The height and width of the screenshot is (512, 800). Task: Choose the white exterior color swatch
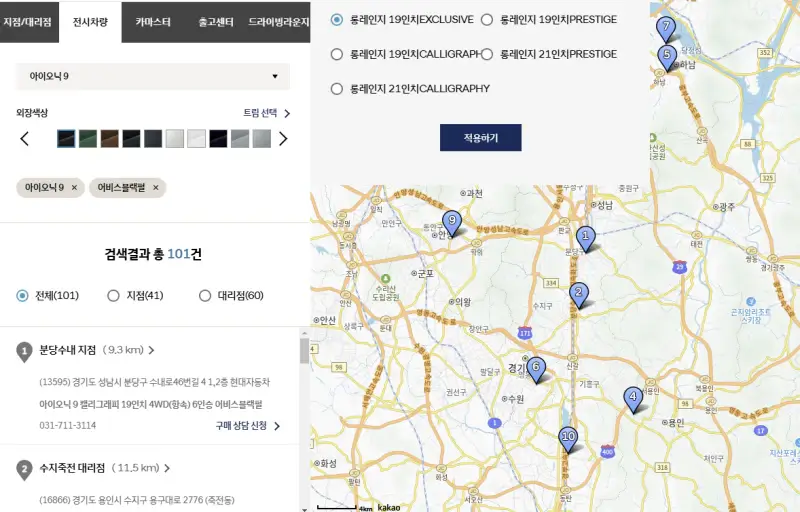[x=196, y=139]
